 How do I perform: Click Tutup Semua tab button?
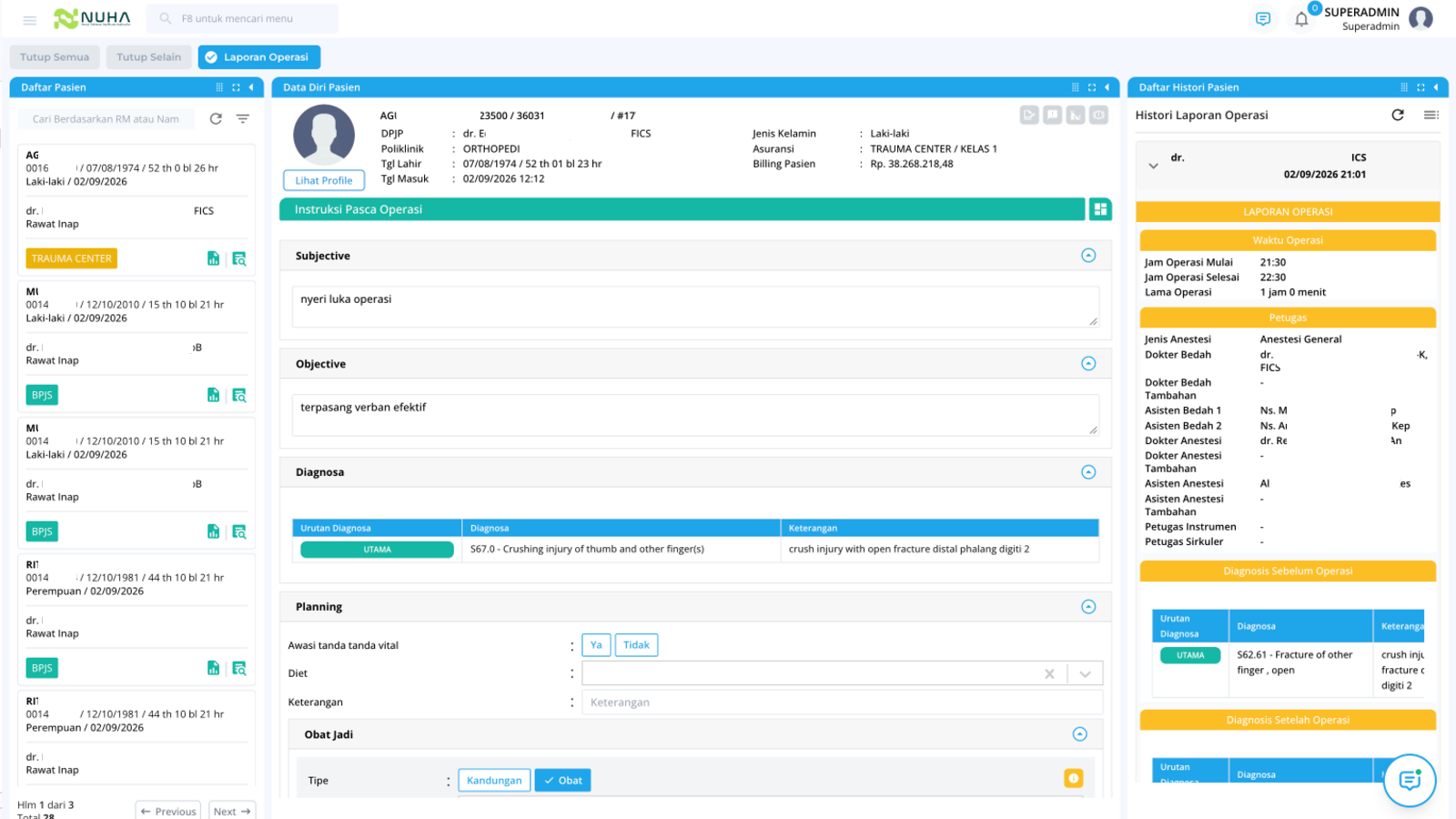click(x=55, y=56)
